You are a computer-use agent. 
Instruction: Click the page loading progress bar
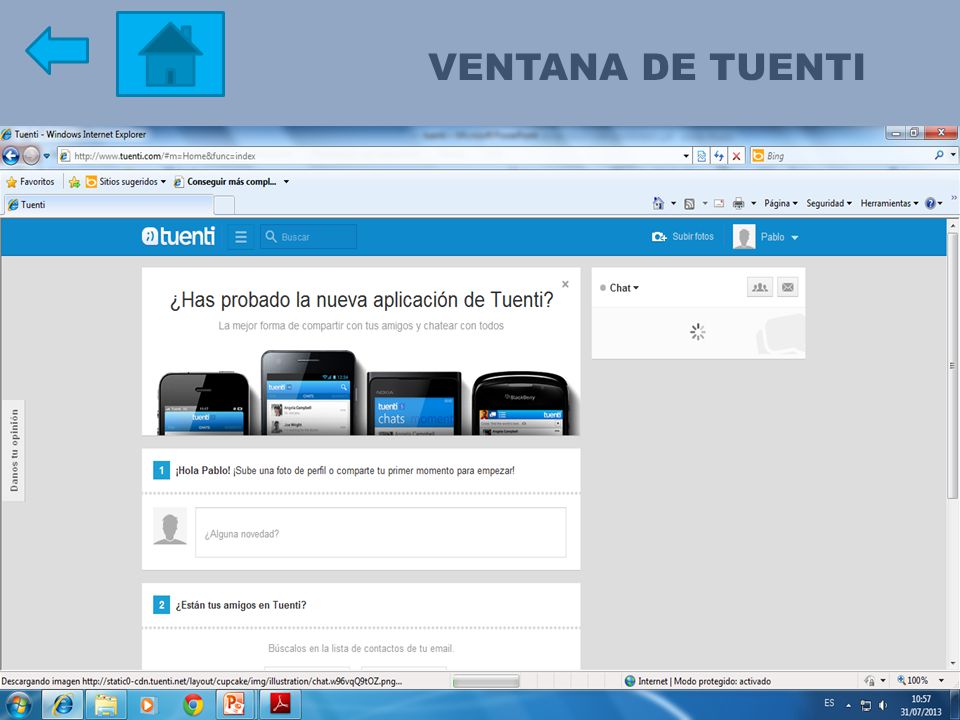pyautogui.click(x=486, y=681)
